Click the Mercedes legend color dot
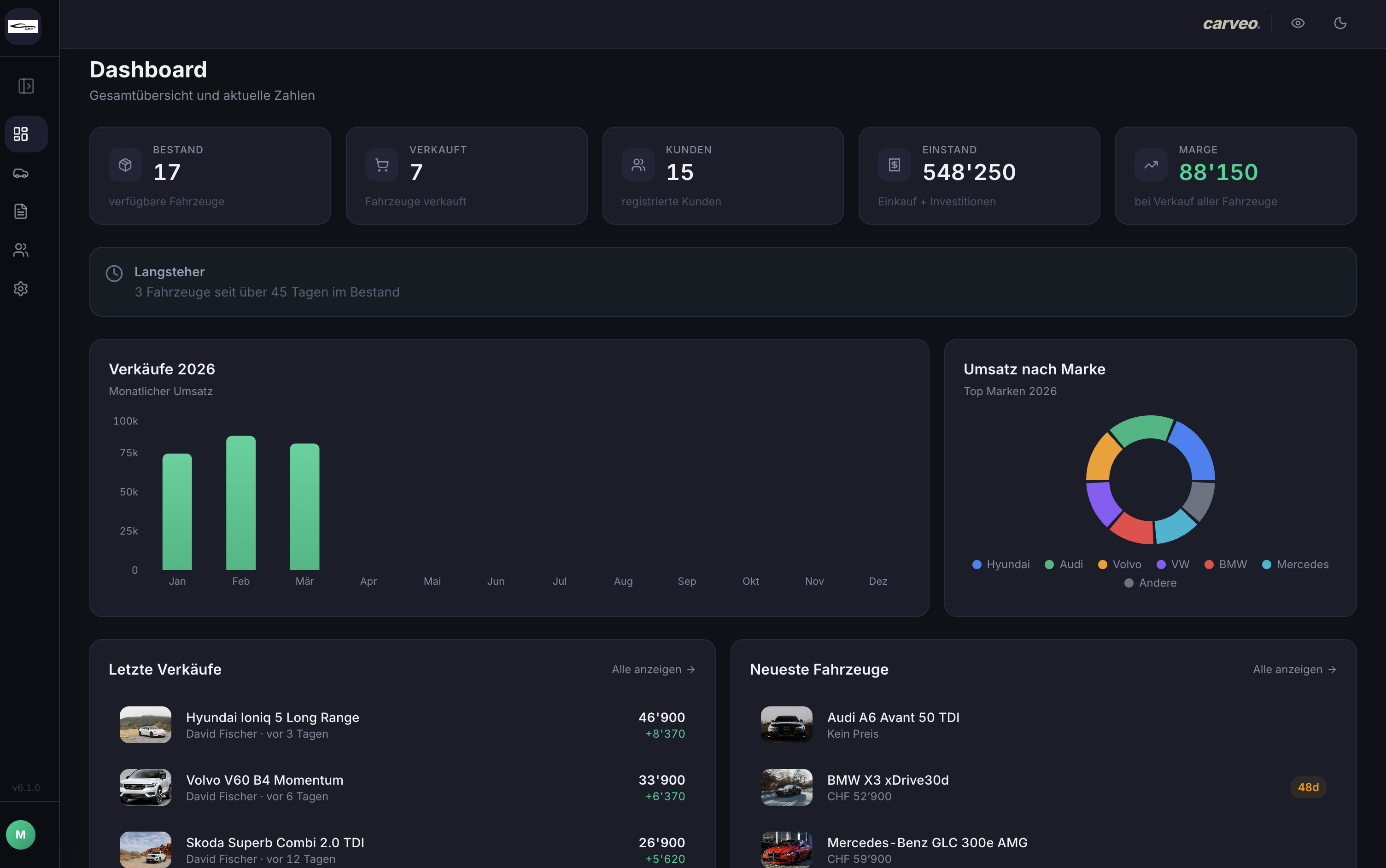This screenshot has height=868, width=1386. click(x=1266, y=564)
